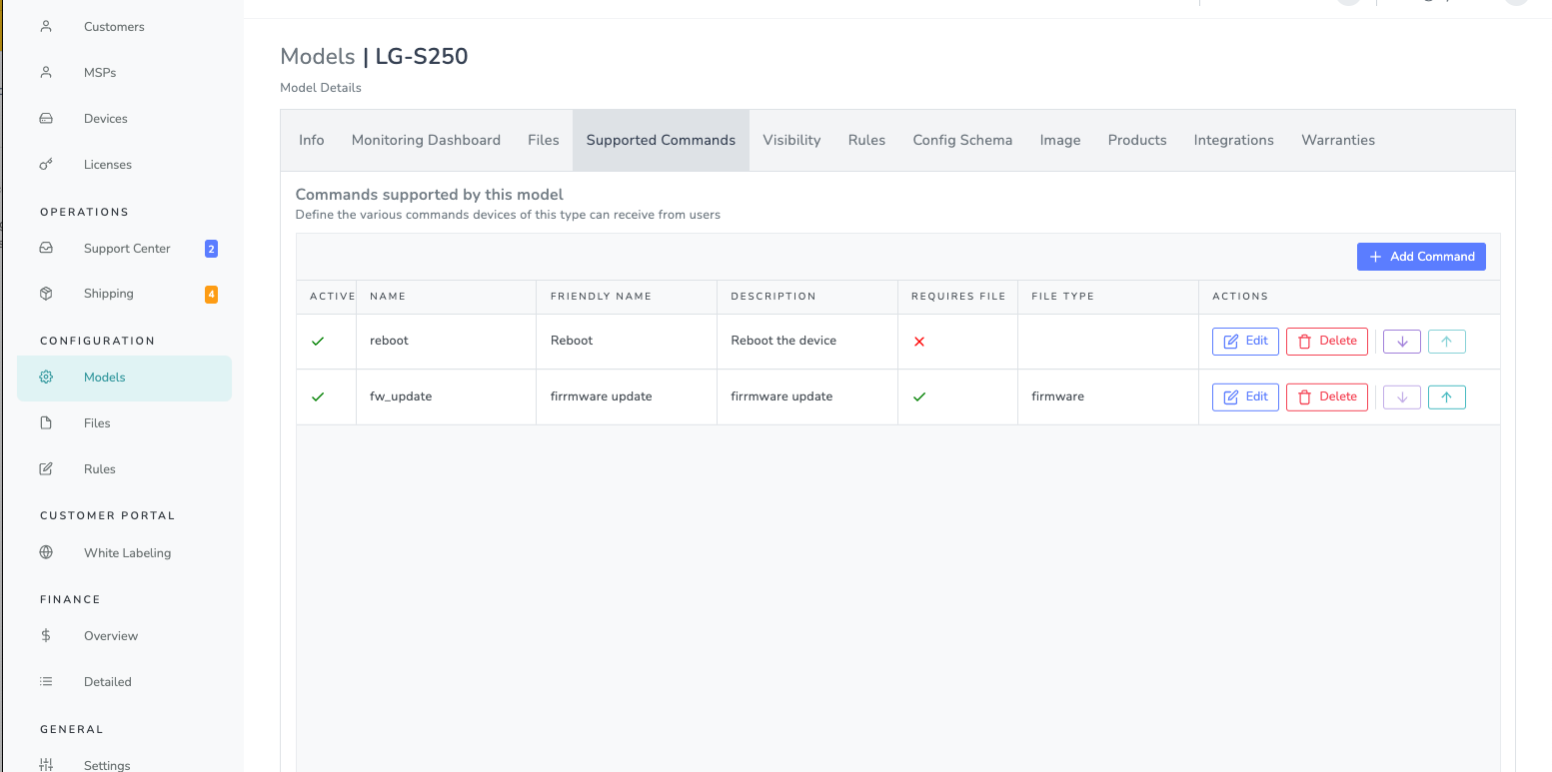Viewport: 1552px width, 772px height.
Task: Delete the reboot command
Action: click(x=1327, y=341)
